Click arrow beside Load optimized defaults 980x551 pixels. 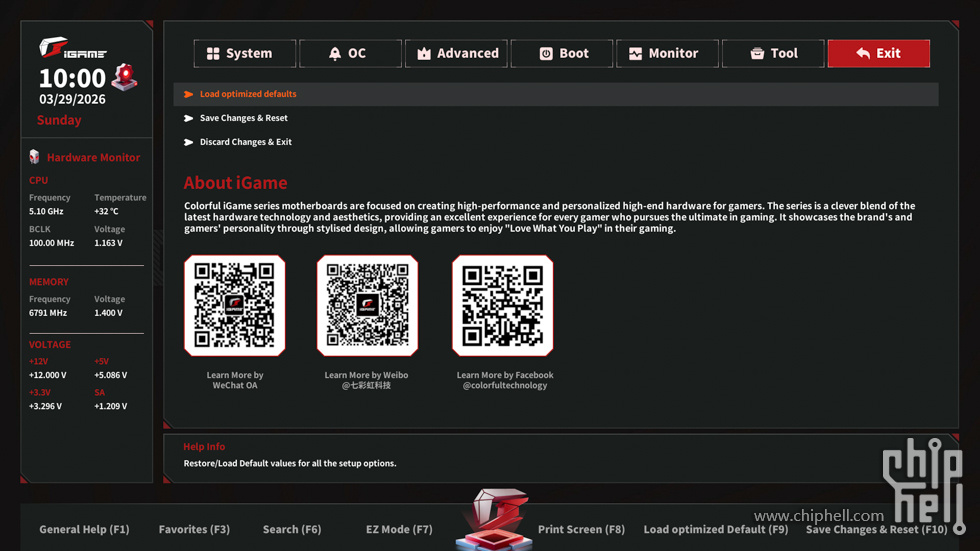click(x=188, y=94)
